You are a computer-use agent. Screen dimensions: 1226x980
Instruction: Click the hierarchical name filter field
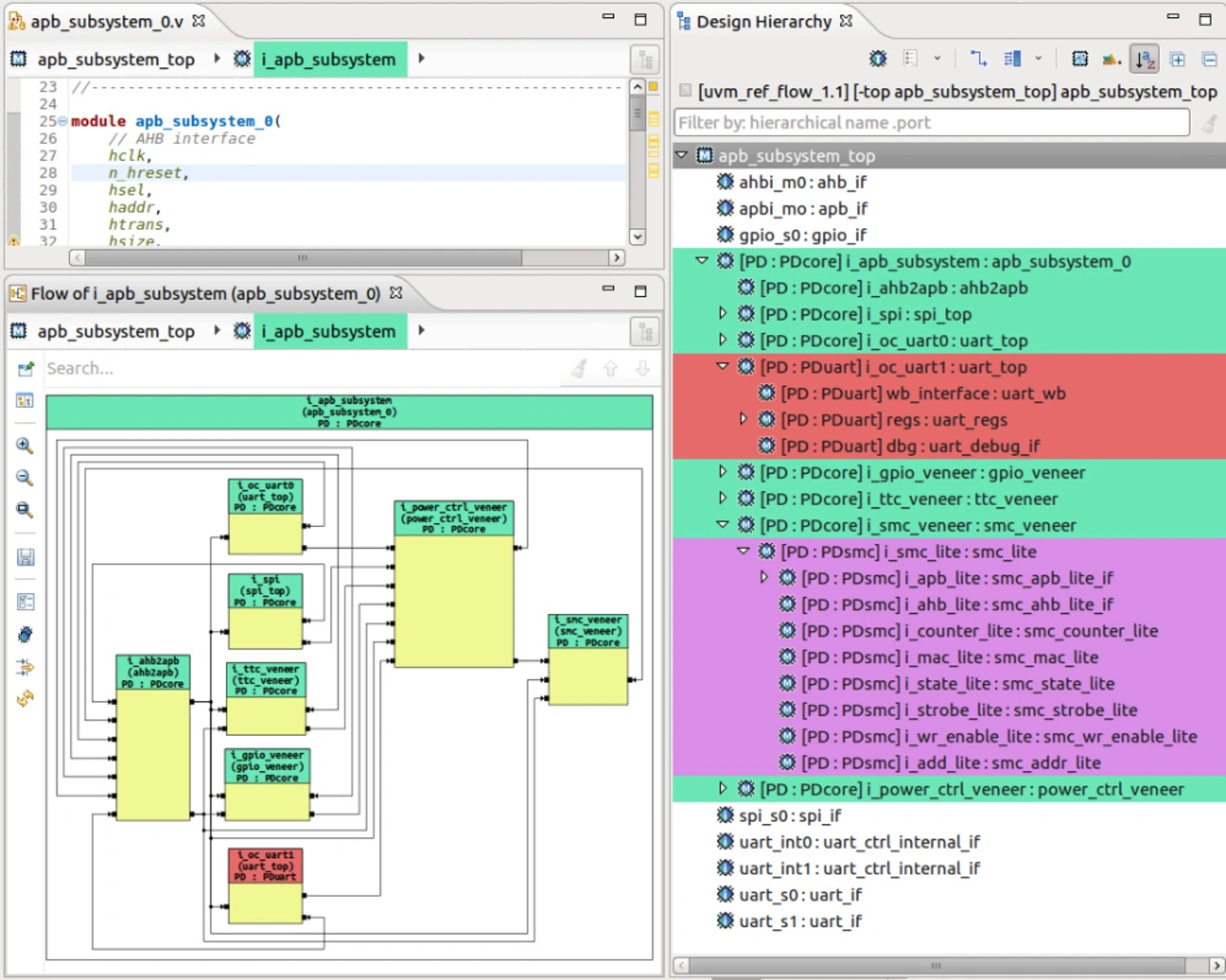tap(931, 123)
